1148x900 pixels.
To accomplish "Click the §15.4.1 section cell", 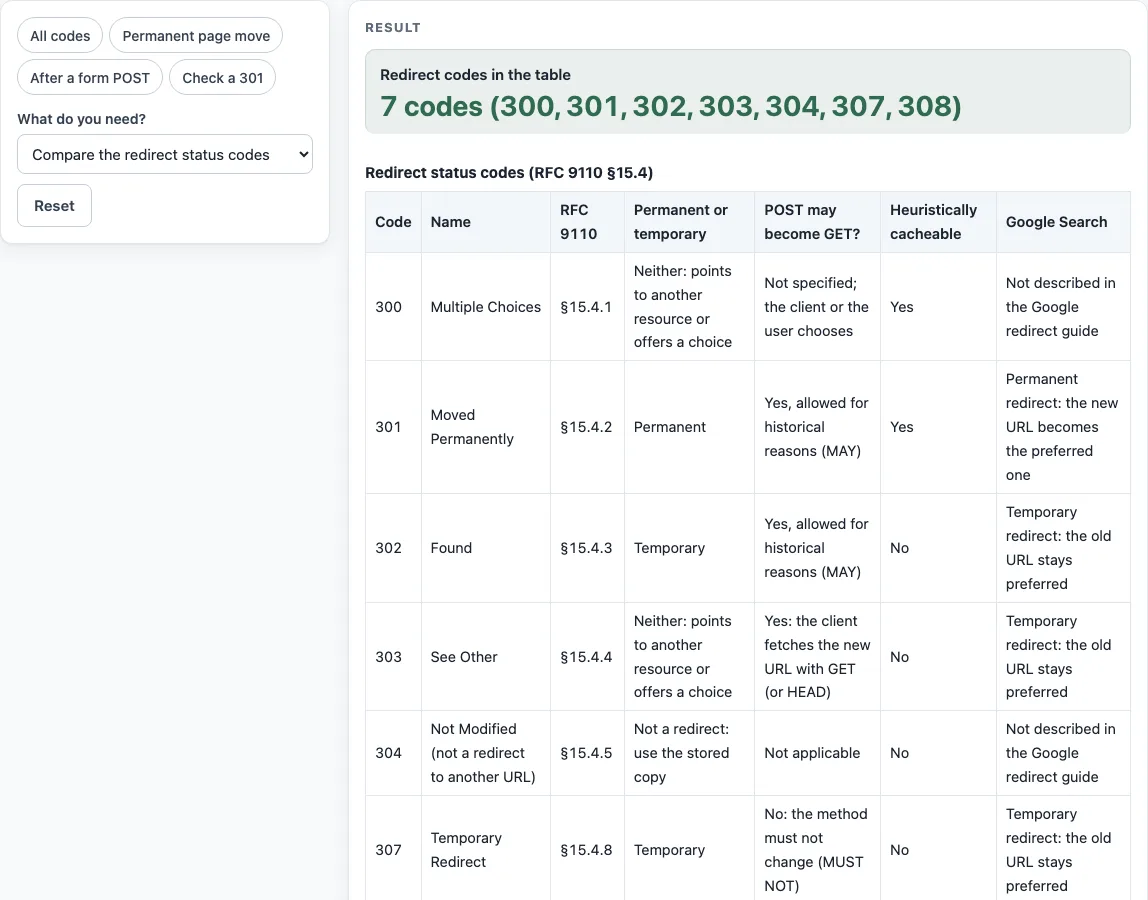I will point(587,307).
